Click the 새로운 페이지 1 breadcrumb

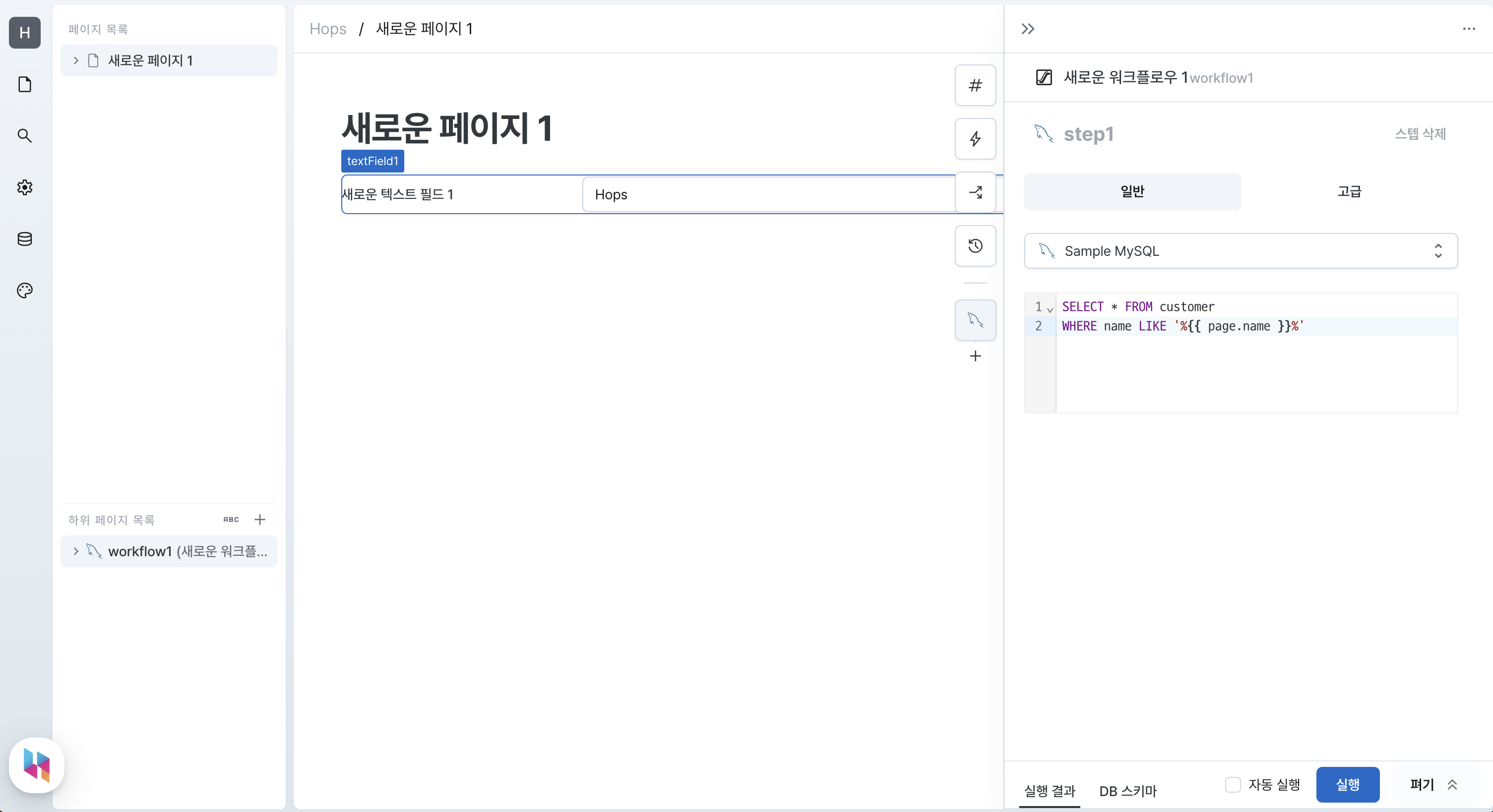[x=424, y=29]
